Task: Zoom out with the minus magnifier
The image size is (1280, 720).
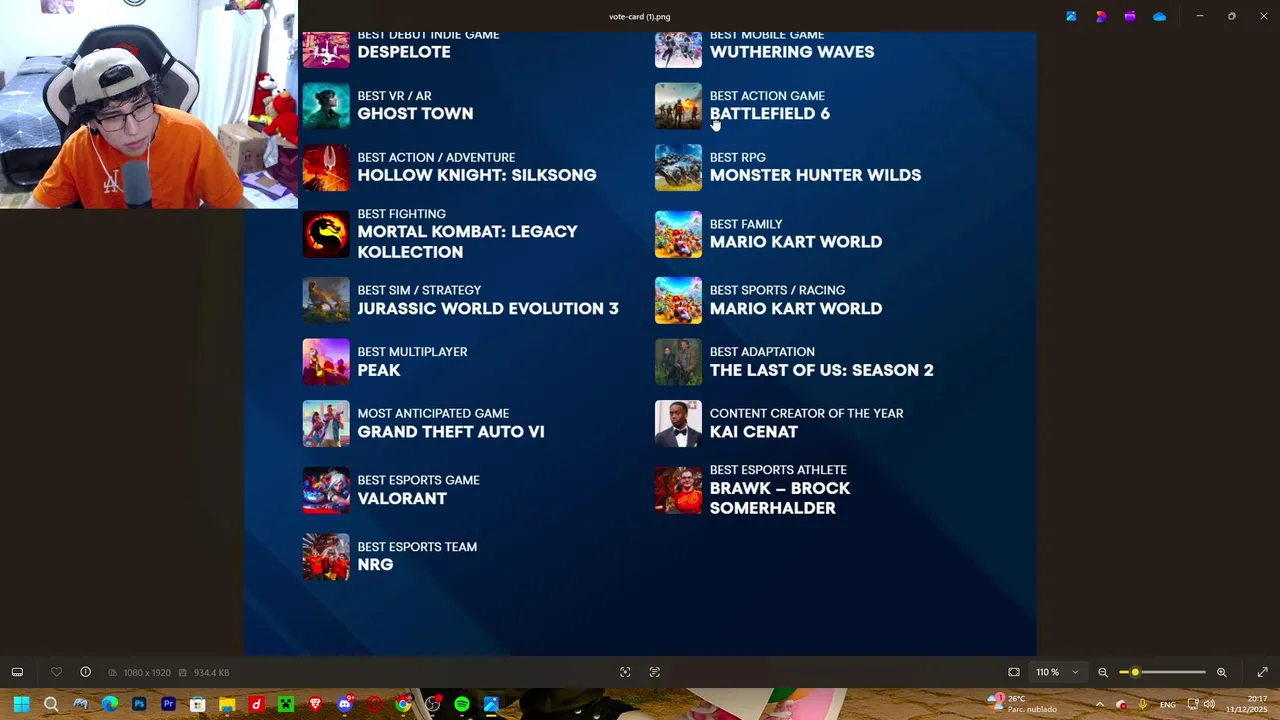Action: [1103, 672]
